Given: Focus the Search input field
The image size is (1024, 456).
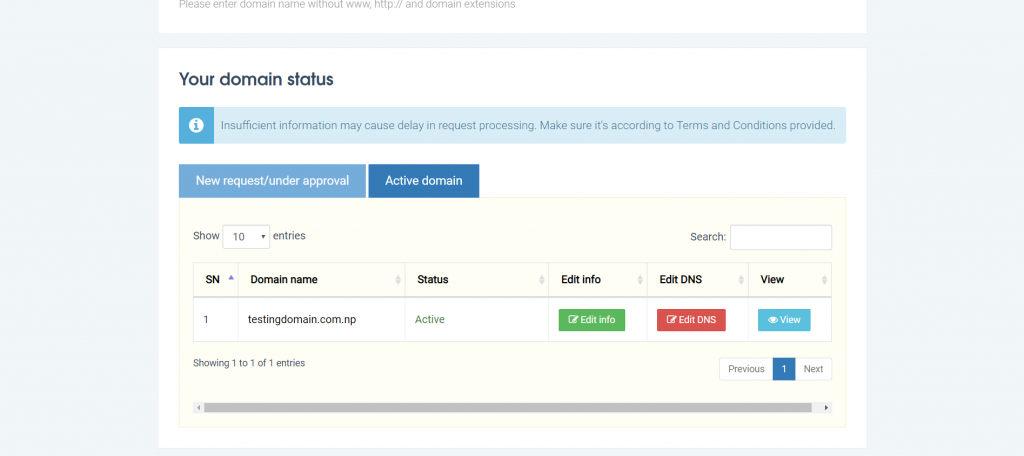Looking at the screenshot, I should click(x=780, y=237).
